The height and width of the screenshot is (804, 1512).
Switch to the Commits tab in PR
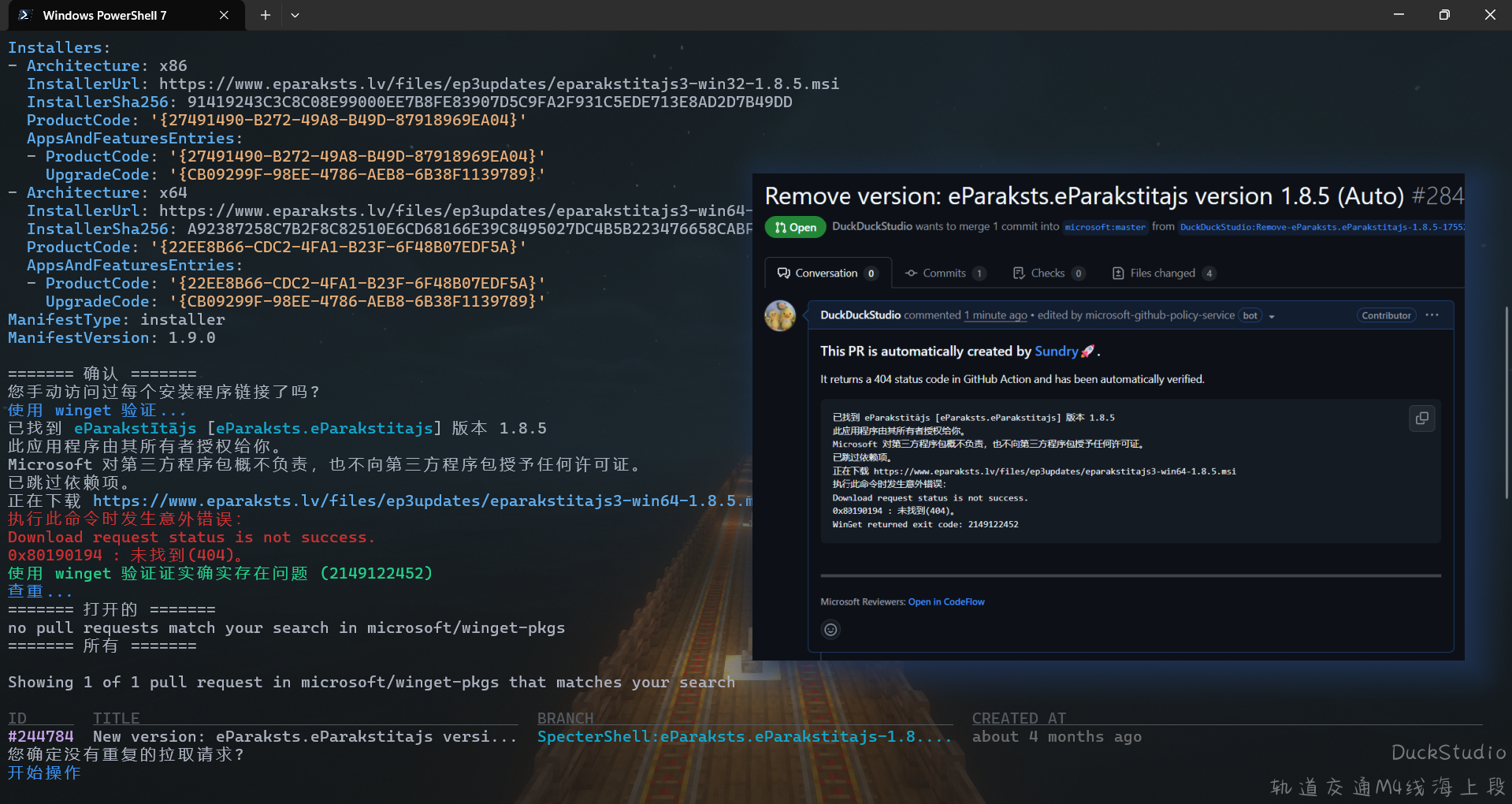(945, 273)
